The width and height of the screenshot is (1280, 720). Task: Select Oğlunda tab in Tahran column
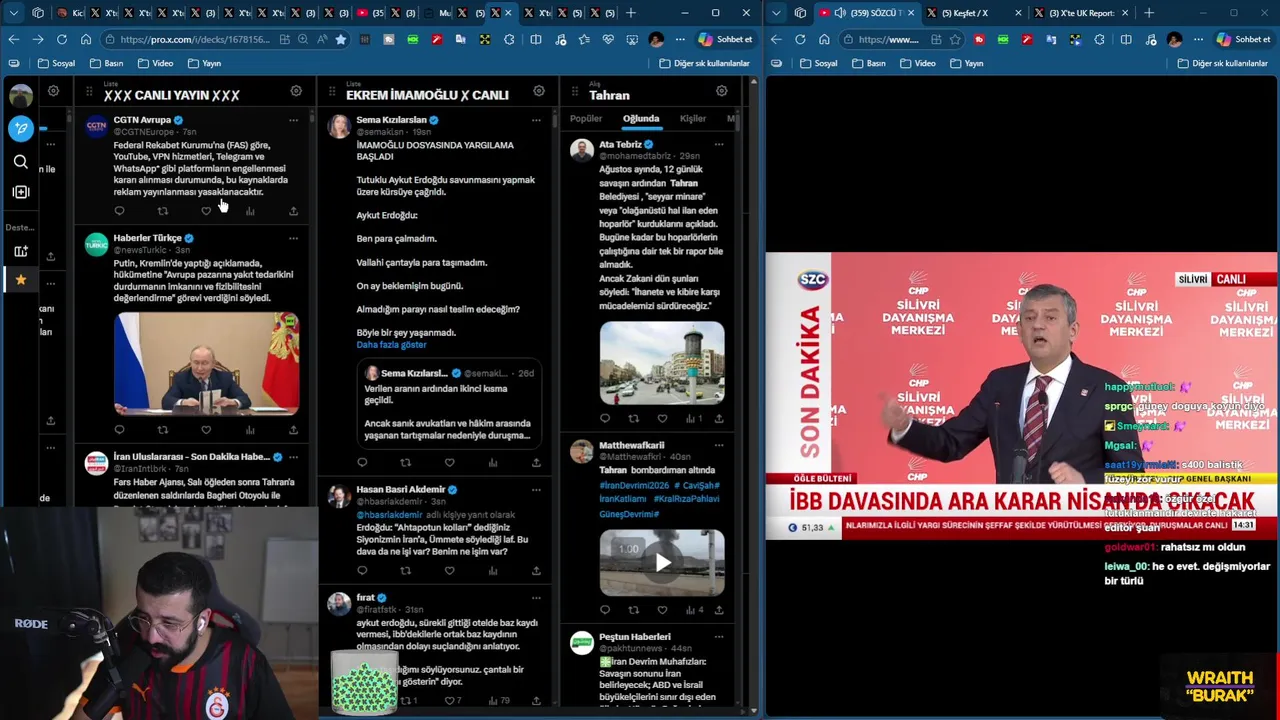(x=641, y=118)
